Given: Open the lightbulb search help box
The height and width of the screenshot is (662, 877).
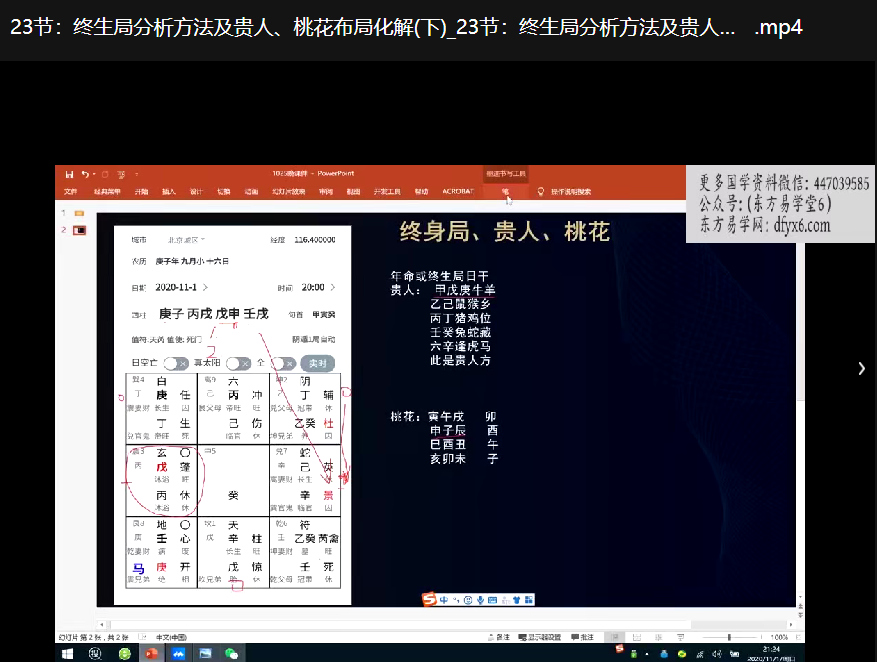Looking at the screenshot, I should point(541,191).
